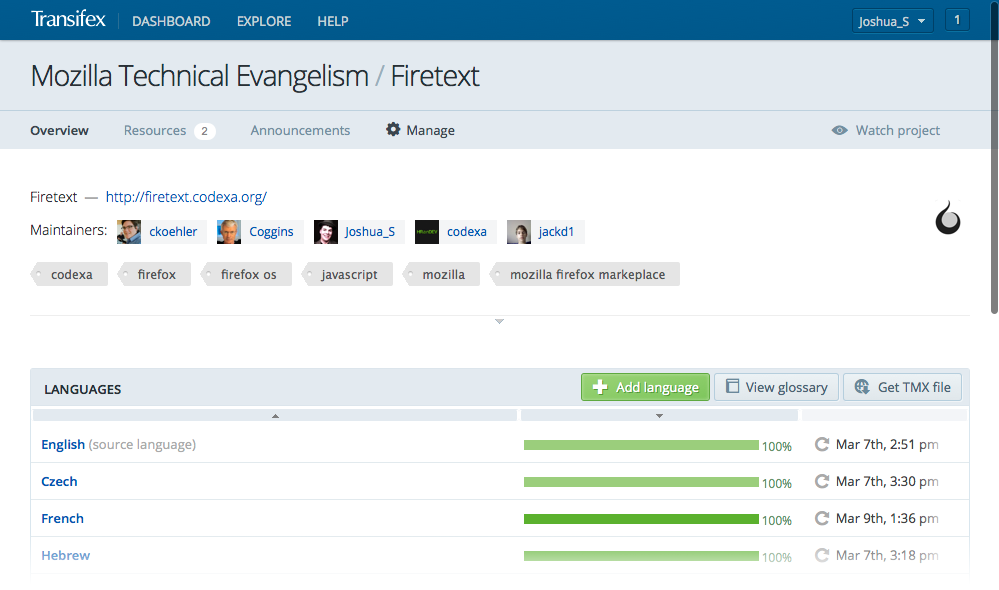The width and height of the screenshot is (999, 590).
Task: Open the Czech language row
Action: [x=500, y=481]
